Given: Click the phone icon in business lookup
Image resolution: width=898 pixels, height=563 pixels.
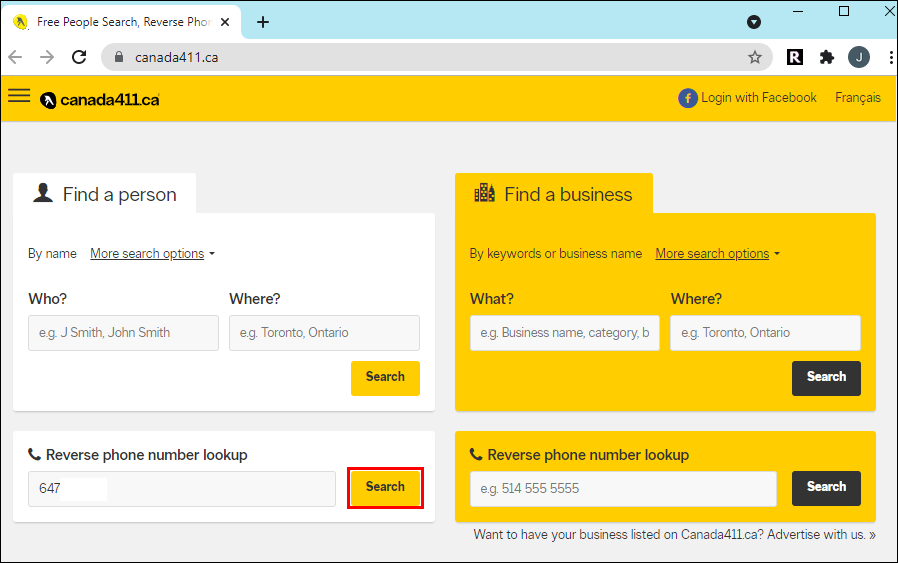Looking at the screenshot, I should tap(476, 454).
